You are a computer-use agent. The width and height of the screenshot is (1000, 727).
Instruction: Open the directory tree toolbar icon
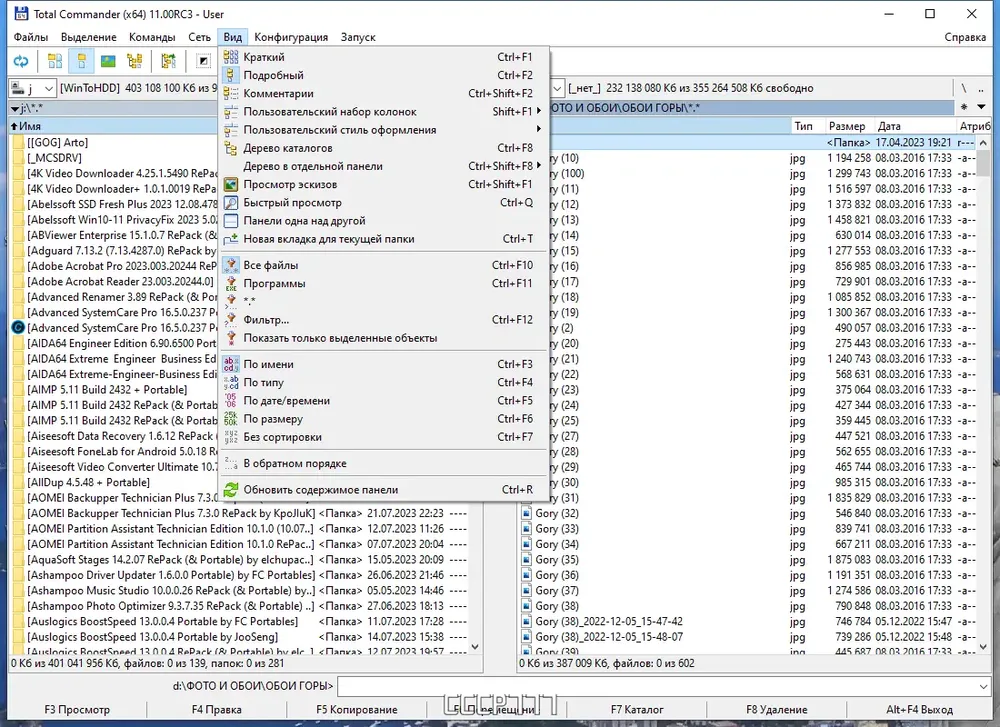[x=135, y=61]
